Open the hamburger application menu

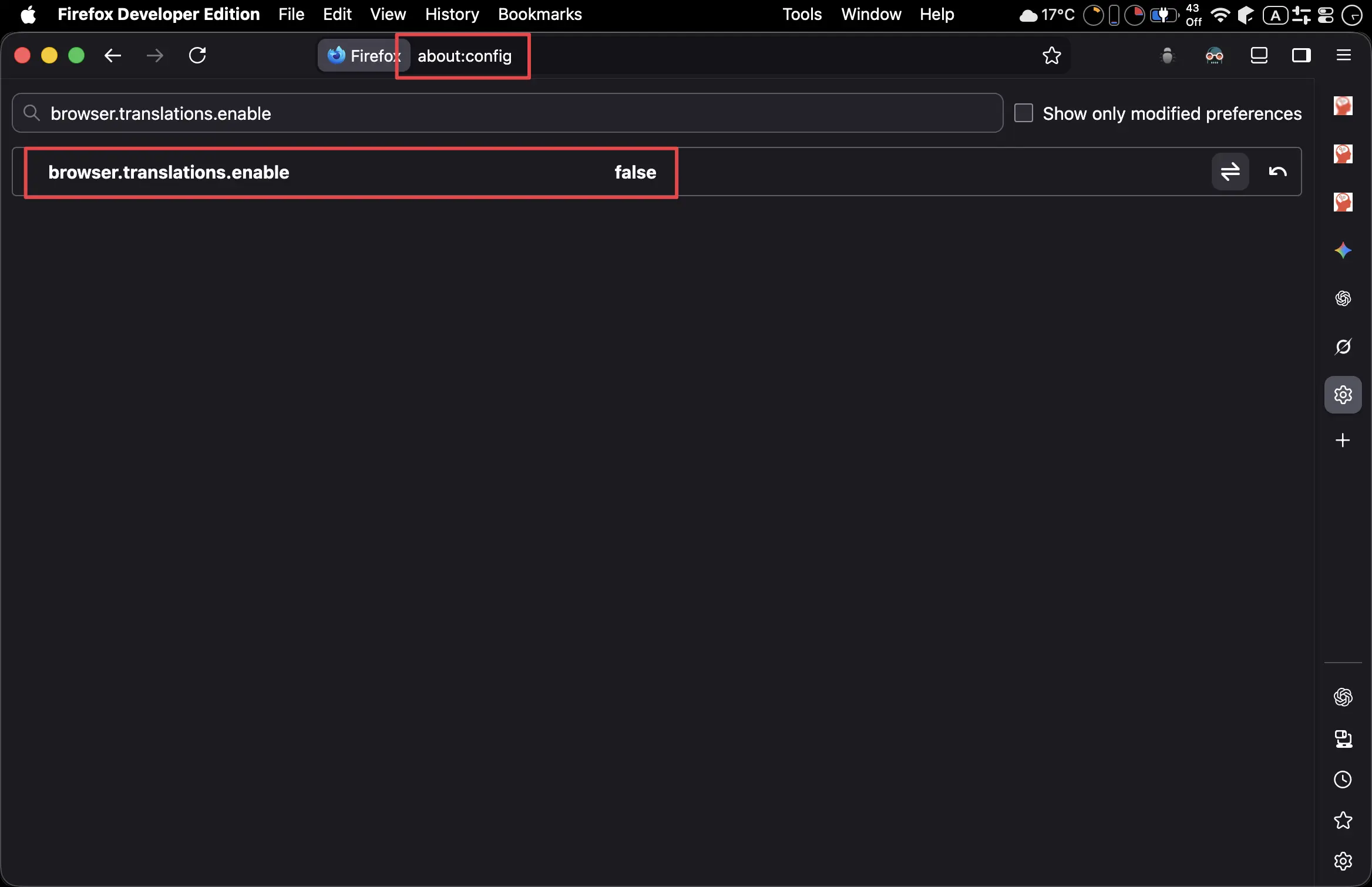pyautogui.click(x=1344, y=56)
